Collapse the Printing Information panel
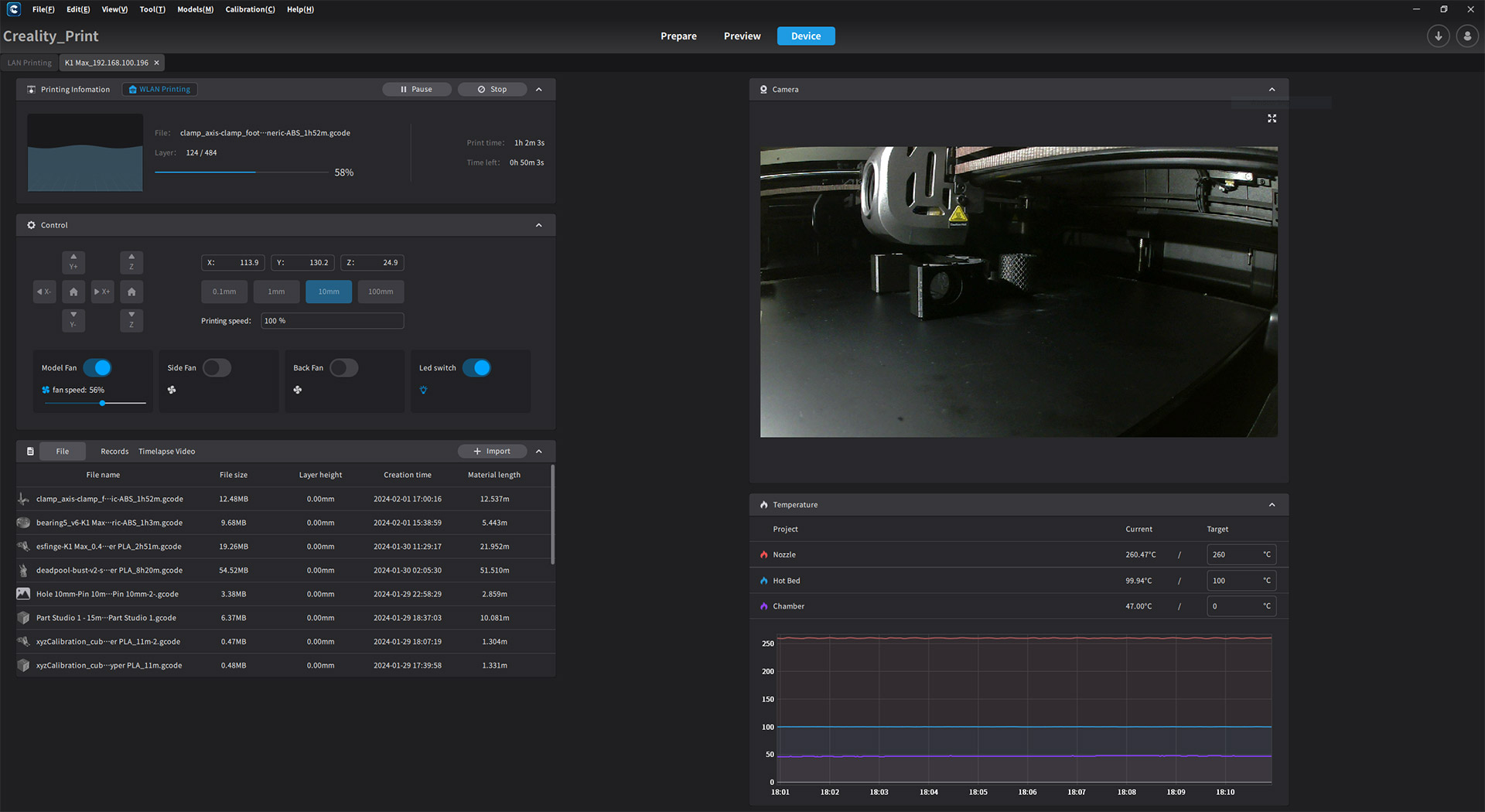Viewport: 1485px width, 812px height. click(x=539, y=90)
